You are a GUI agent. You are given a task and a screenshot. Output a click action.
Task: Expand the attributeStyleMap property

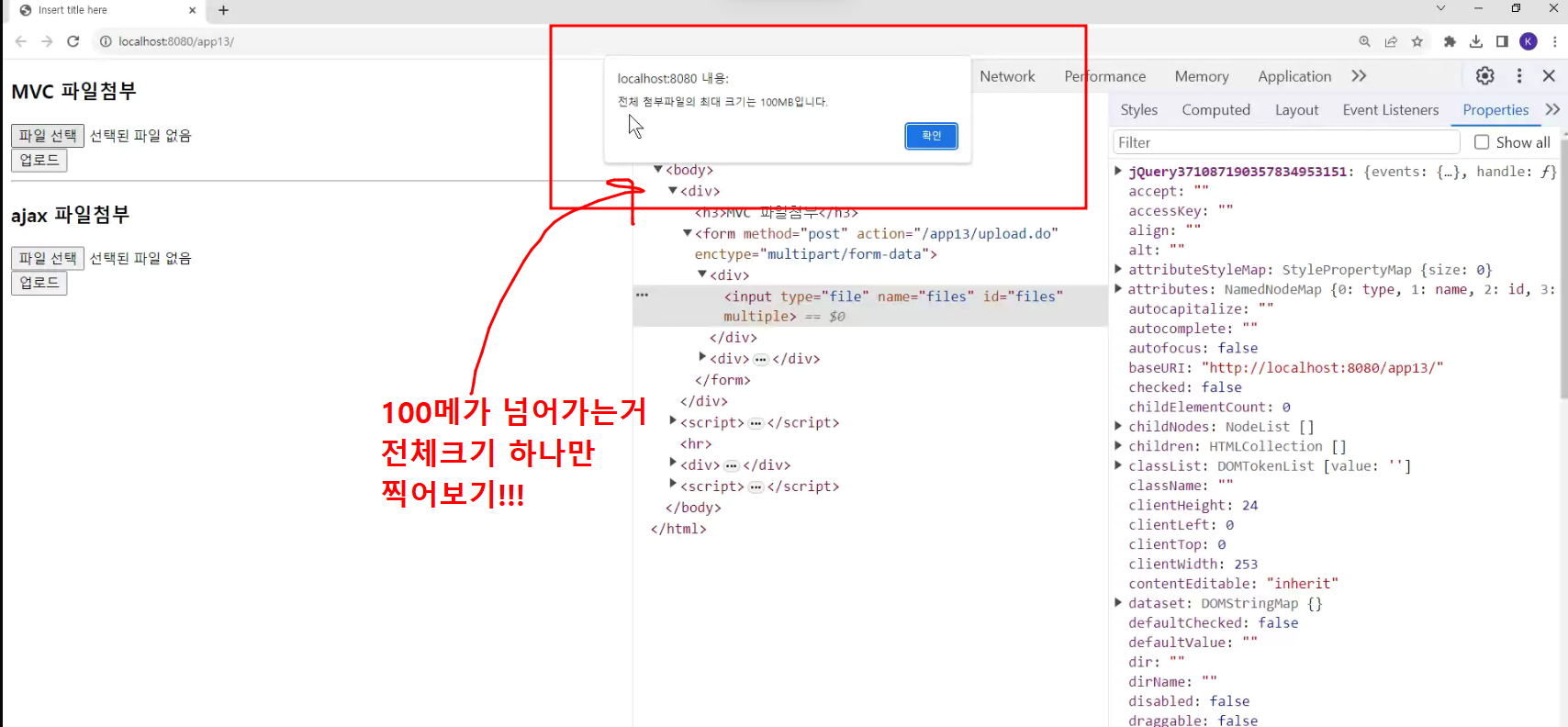[1118, 269]
